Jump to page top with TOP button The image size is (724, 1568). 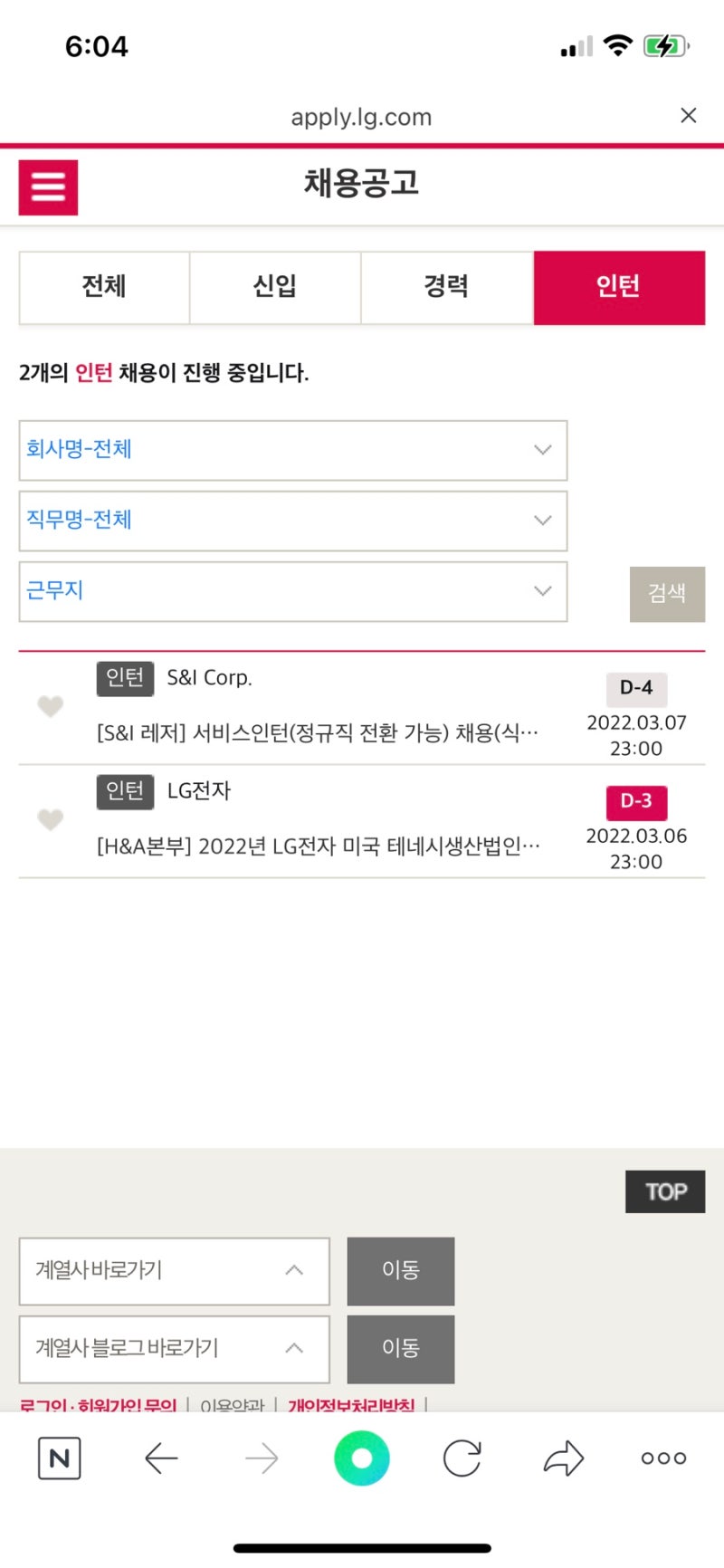tap(665, 1191)
